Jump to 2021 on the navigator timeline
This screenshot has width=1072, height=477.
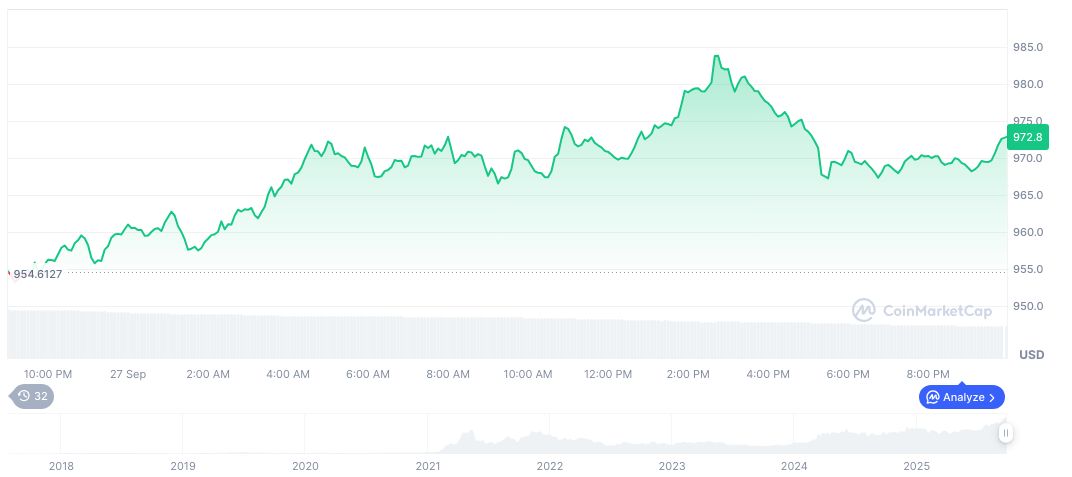click(x=427, y=466)
